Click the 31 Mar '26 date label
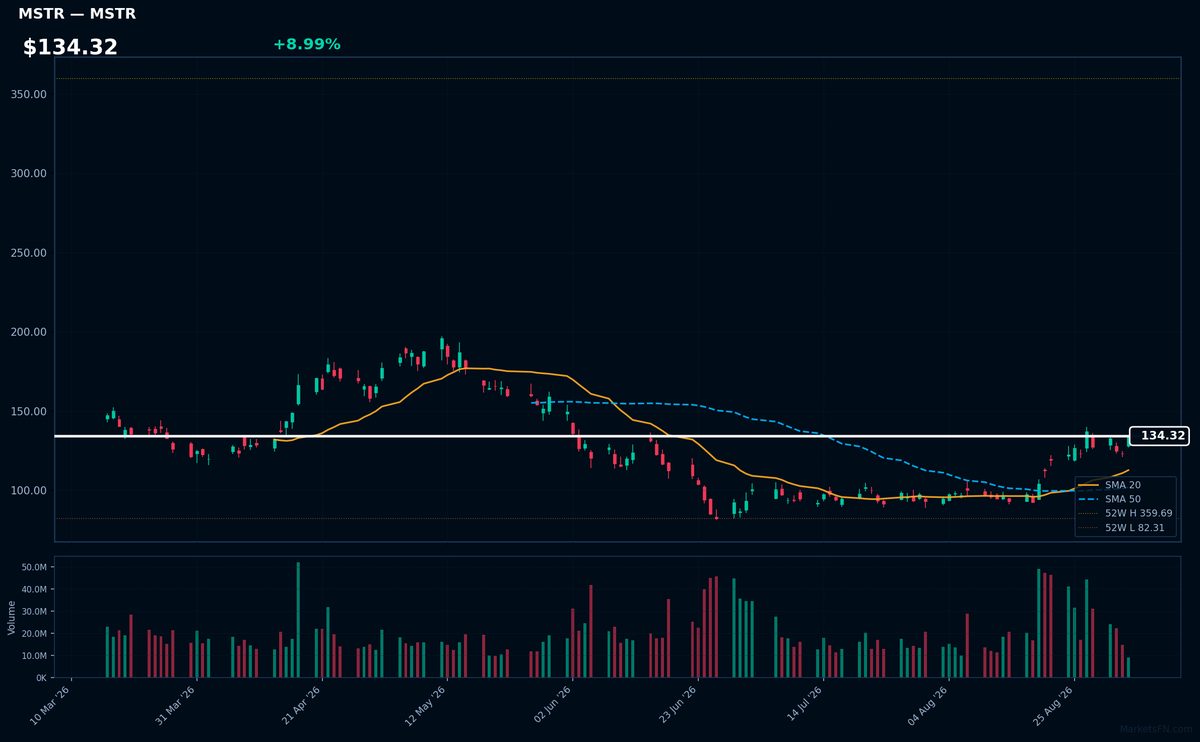The image size is (1200, 742). [177, 706]
